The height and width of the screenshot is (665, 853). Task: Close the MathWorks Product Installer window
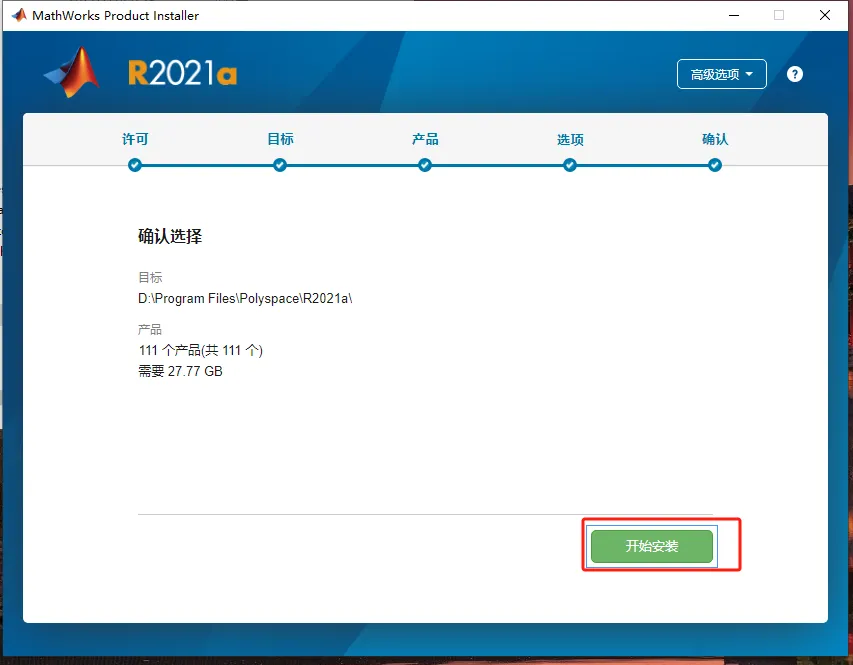point(825,15)
